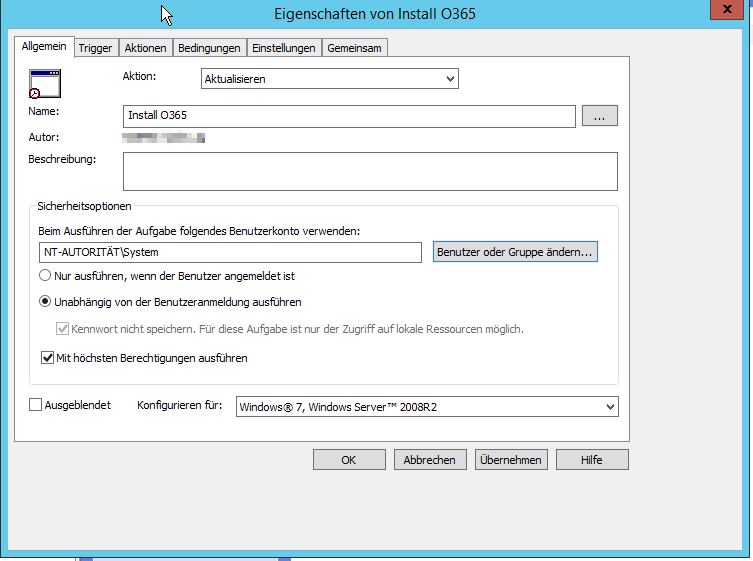Click Benutzer oder Gruppe ändern button
753x561 pixels.
tap(515, 252)
